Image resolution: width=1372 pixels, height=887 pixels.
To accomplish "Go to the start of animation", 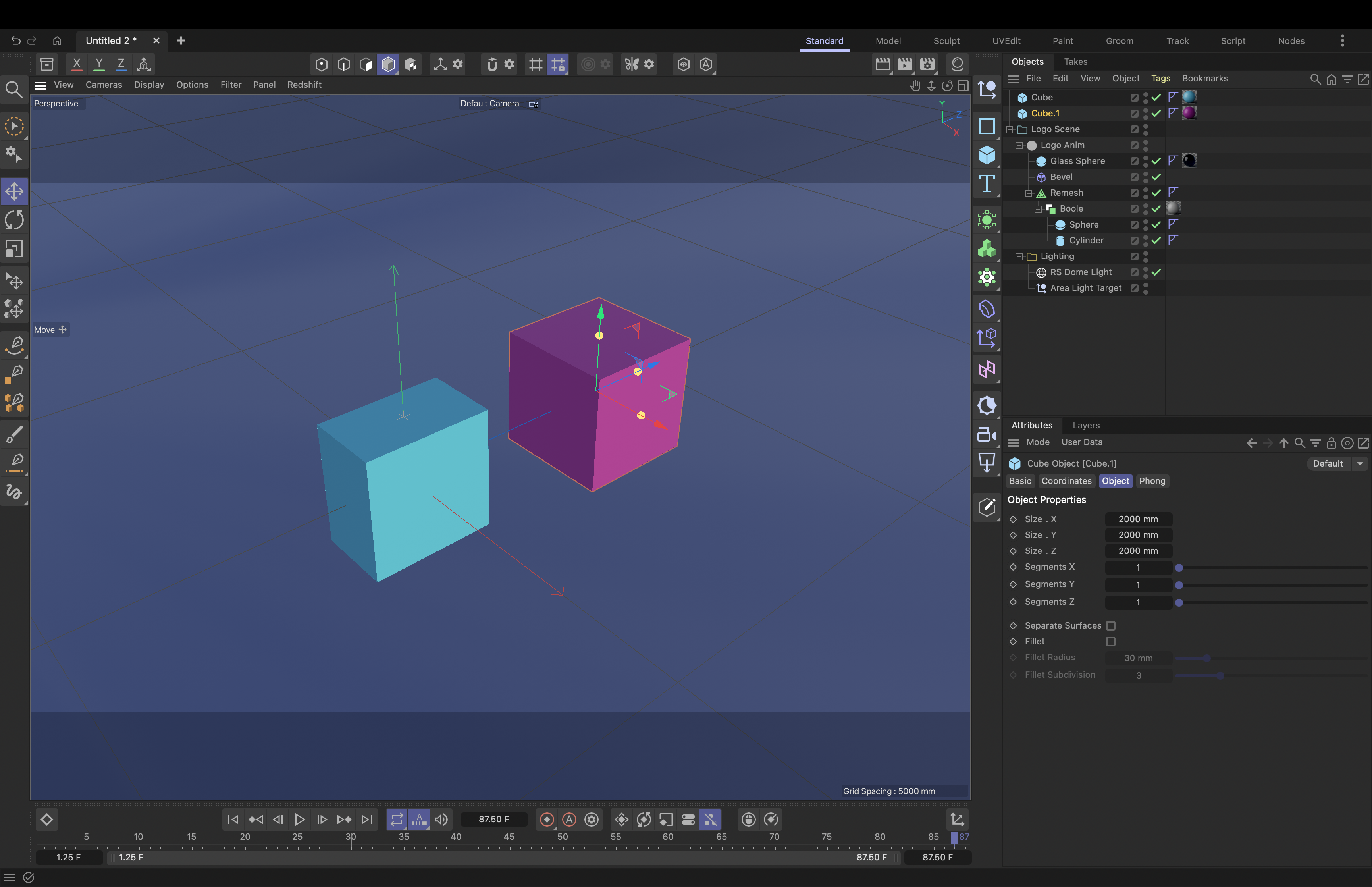I will click(233, 819).
